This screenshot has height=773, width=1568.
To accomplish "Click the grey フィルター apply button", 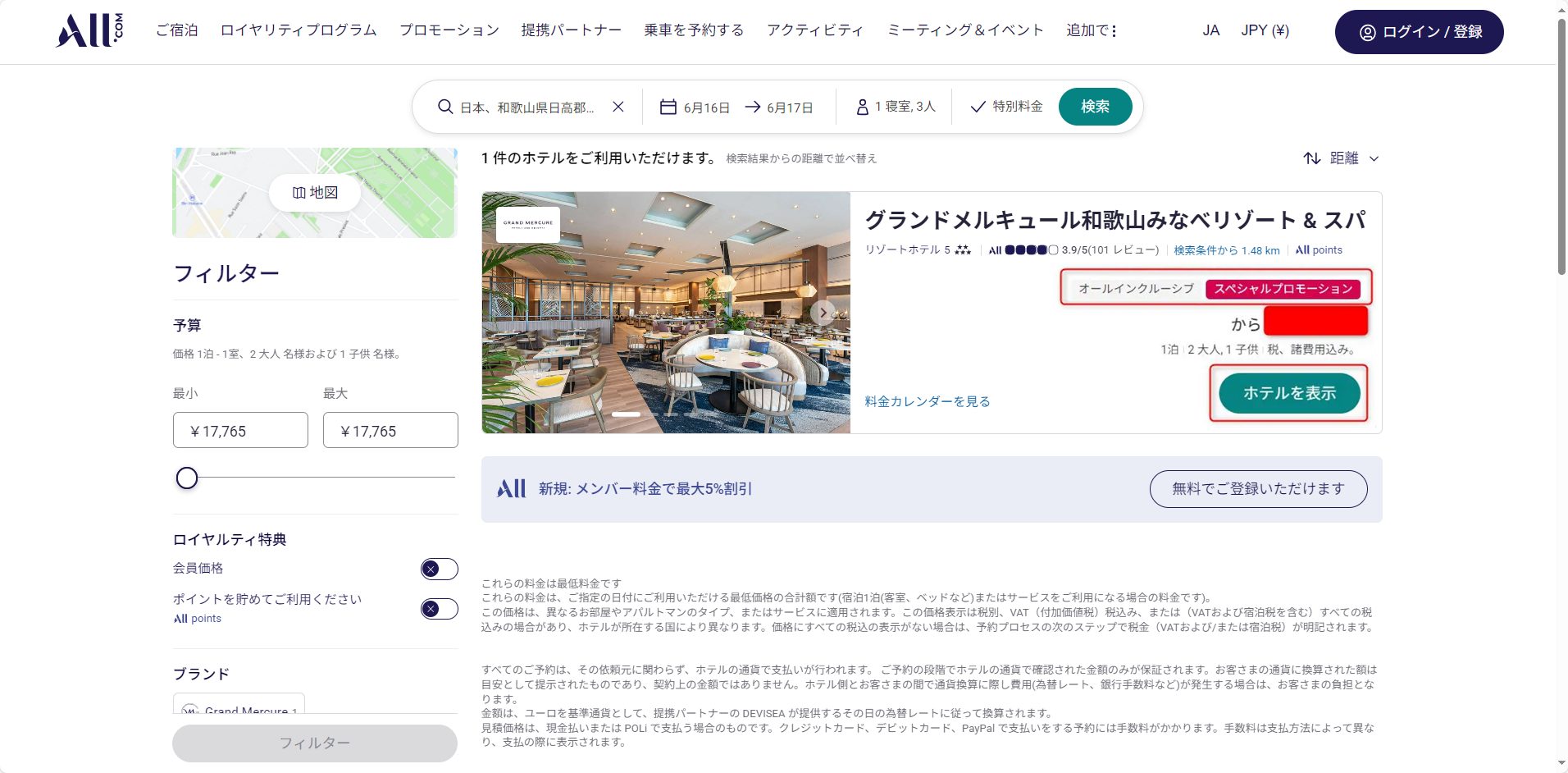I will click(315, 743).
